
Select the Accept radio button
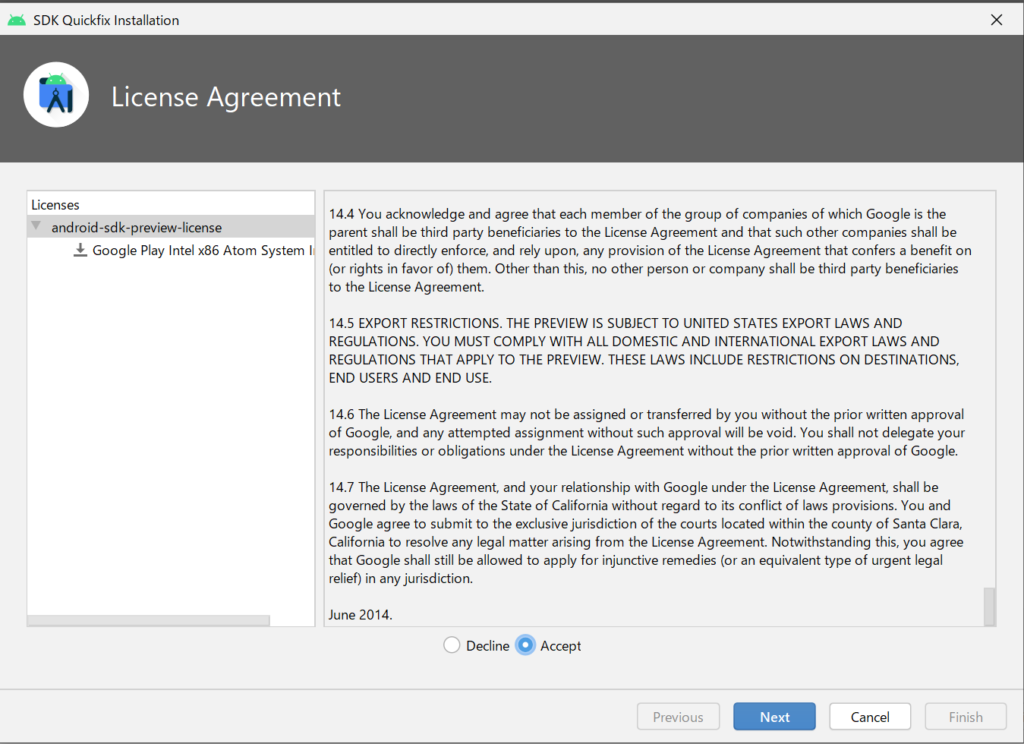tap(525, 645)
